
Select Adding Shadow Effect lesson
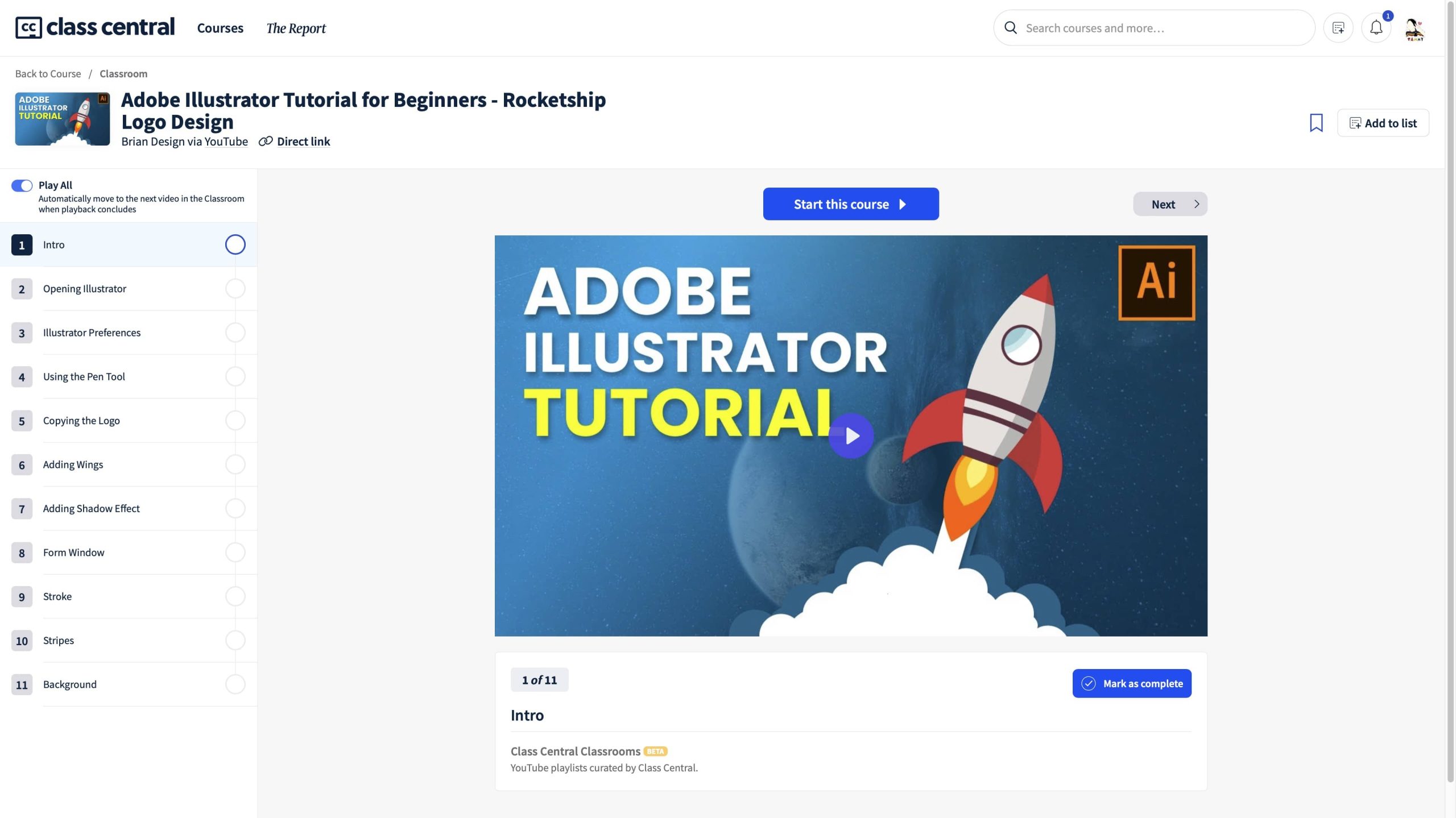coord(91,508)
